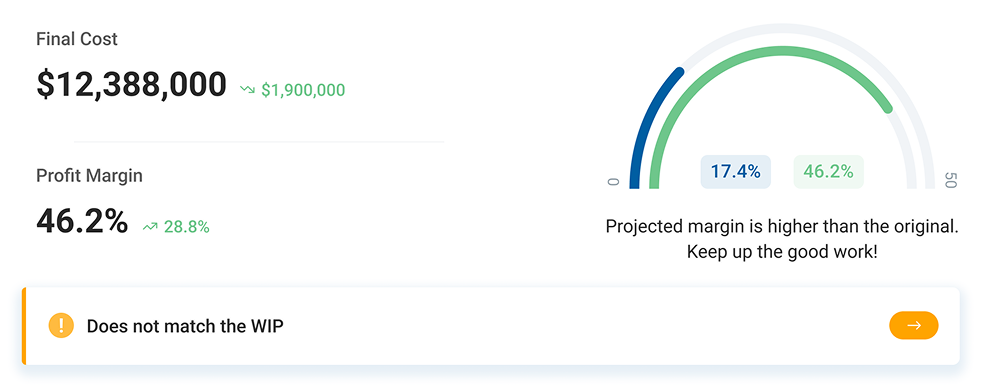Screen dimensions: 1005x392
Task: Click the downward trend icon beside $1,900,000
Action: [247, 90]
